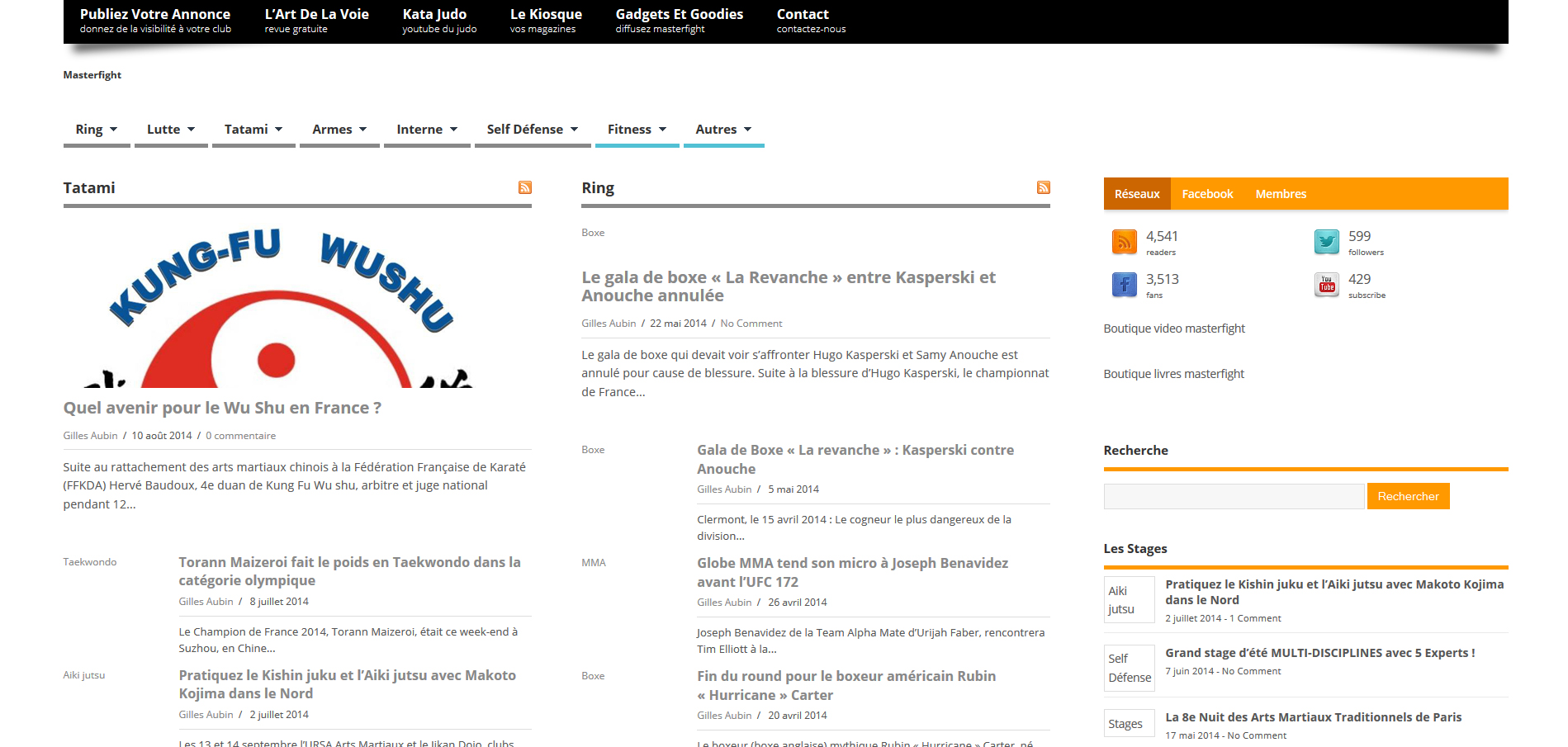Open article 'Quel avenir pour le Wu Shu'
The width and height of the screenshot is (1568, 747).
pyautogui.click(x=222, y=408)
